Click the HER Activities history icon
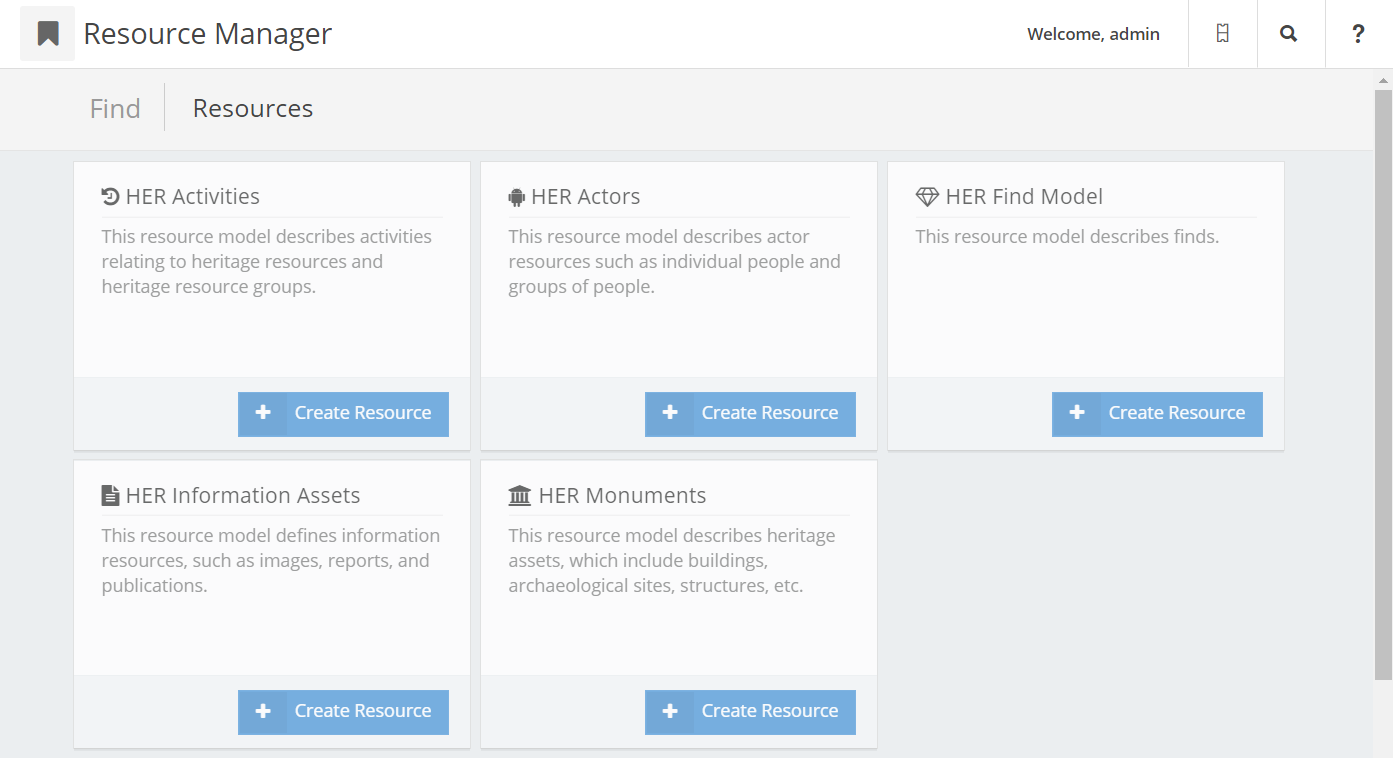The width and height of the screenshot is (1393, 758). 110,197
